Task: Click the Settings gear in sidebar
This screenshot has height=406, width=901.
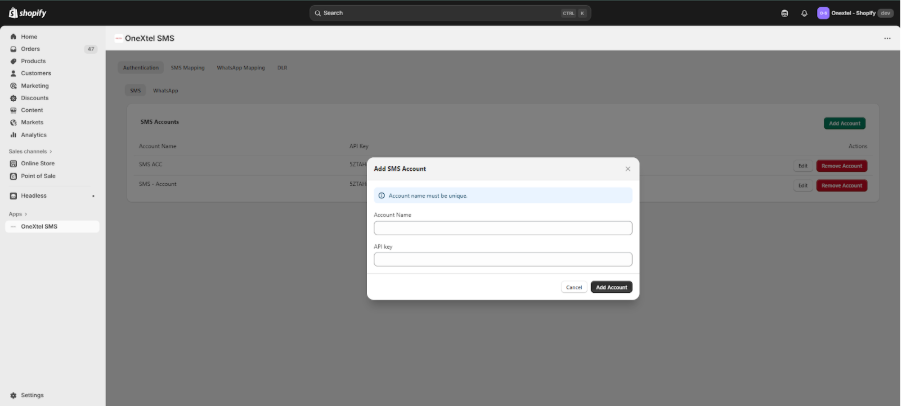Action: point(14,395)
